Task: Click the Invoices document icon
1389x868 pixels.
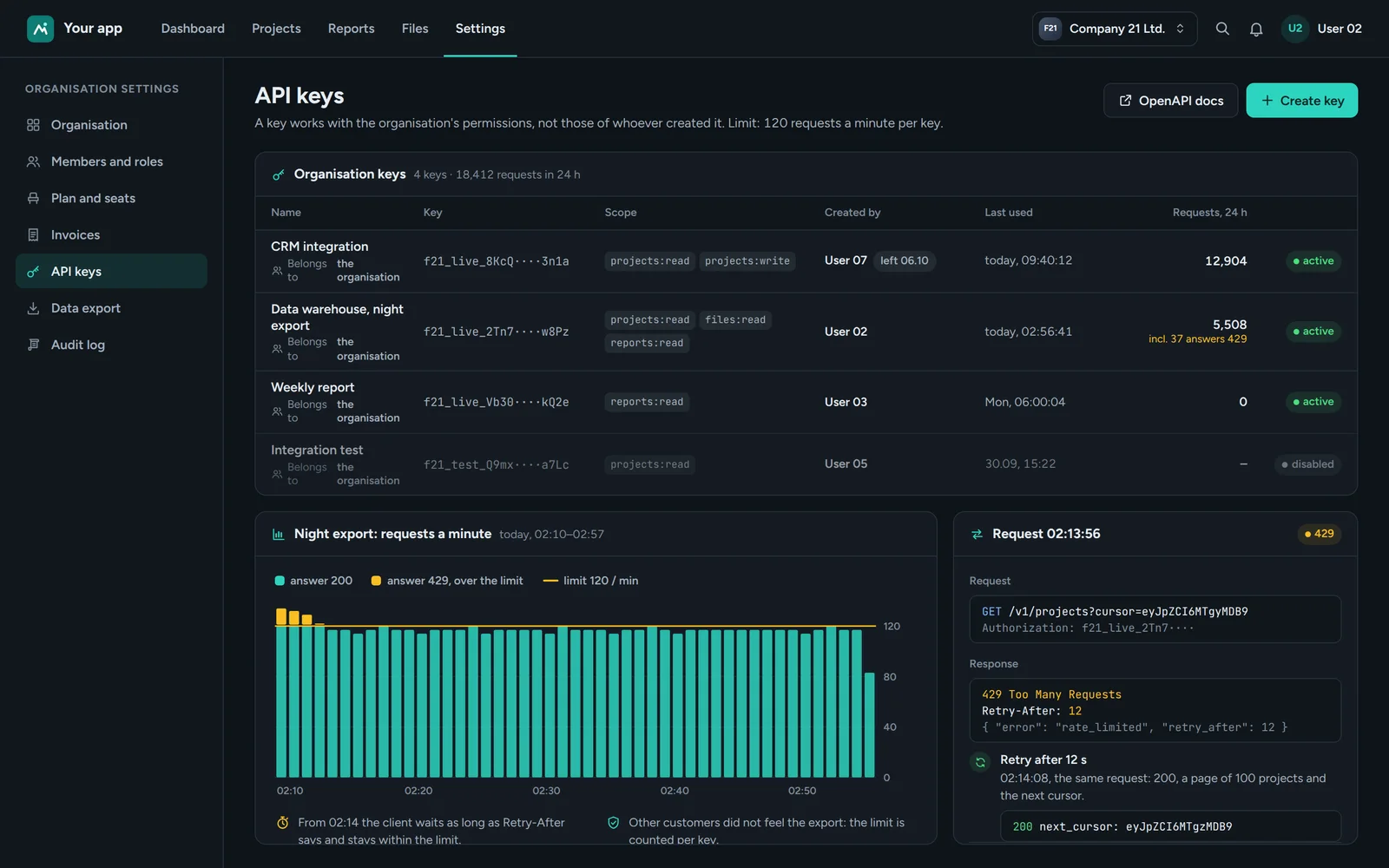Action: click(x=33, y=234)
